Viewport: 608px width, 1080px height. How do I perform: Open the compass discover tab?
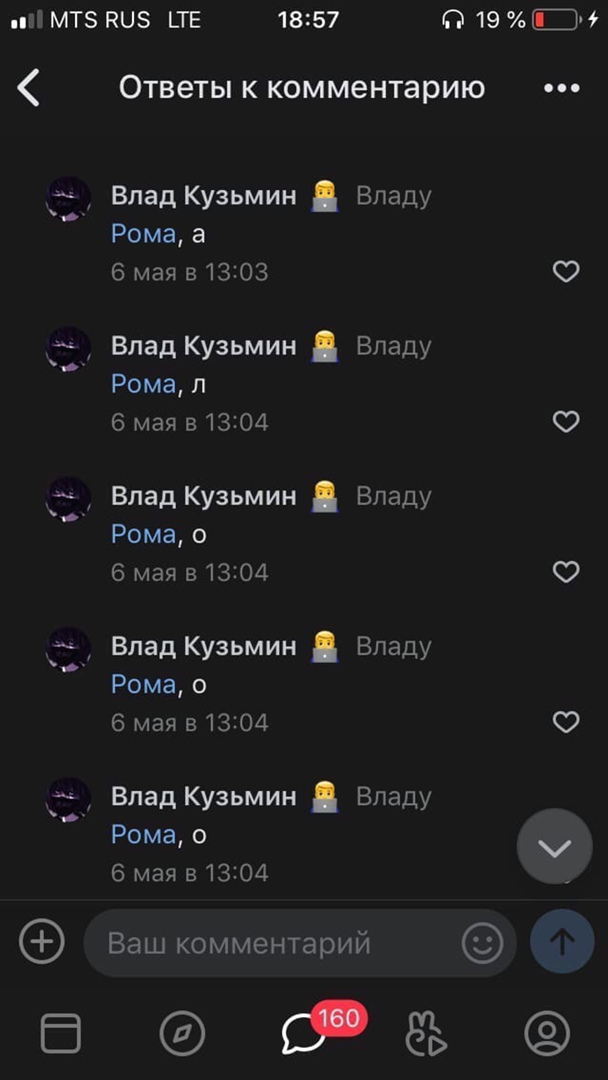tap(182, 1033)
